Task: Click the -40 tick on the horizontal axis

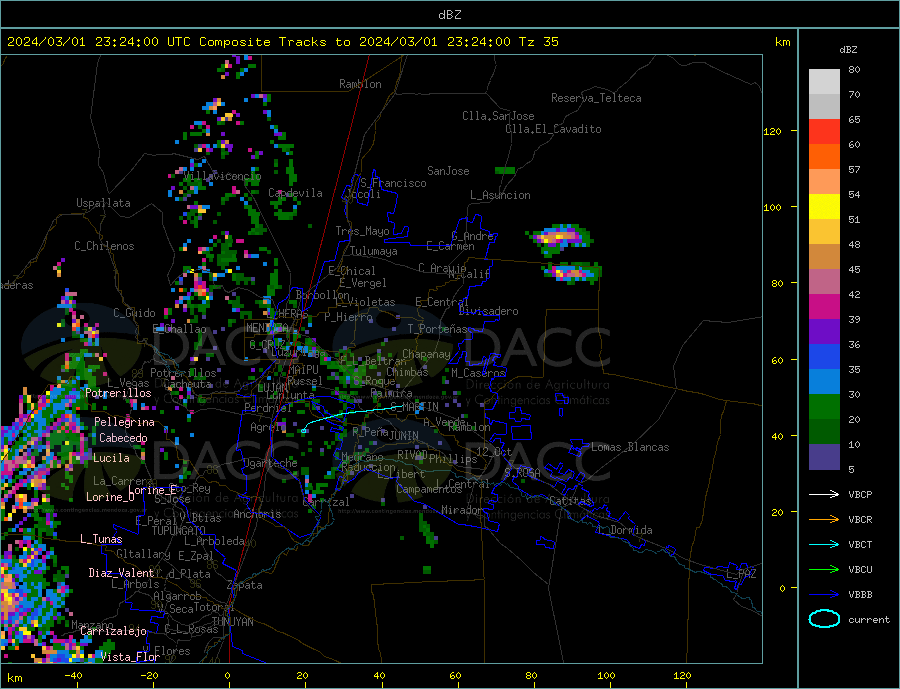Action: pyautogui.click(x=73, y=676)
